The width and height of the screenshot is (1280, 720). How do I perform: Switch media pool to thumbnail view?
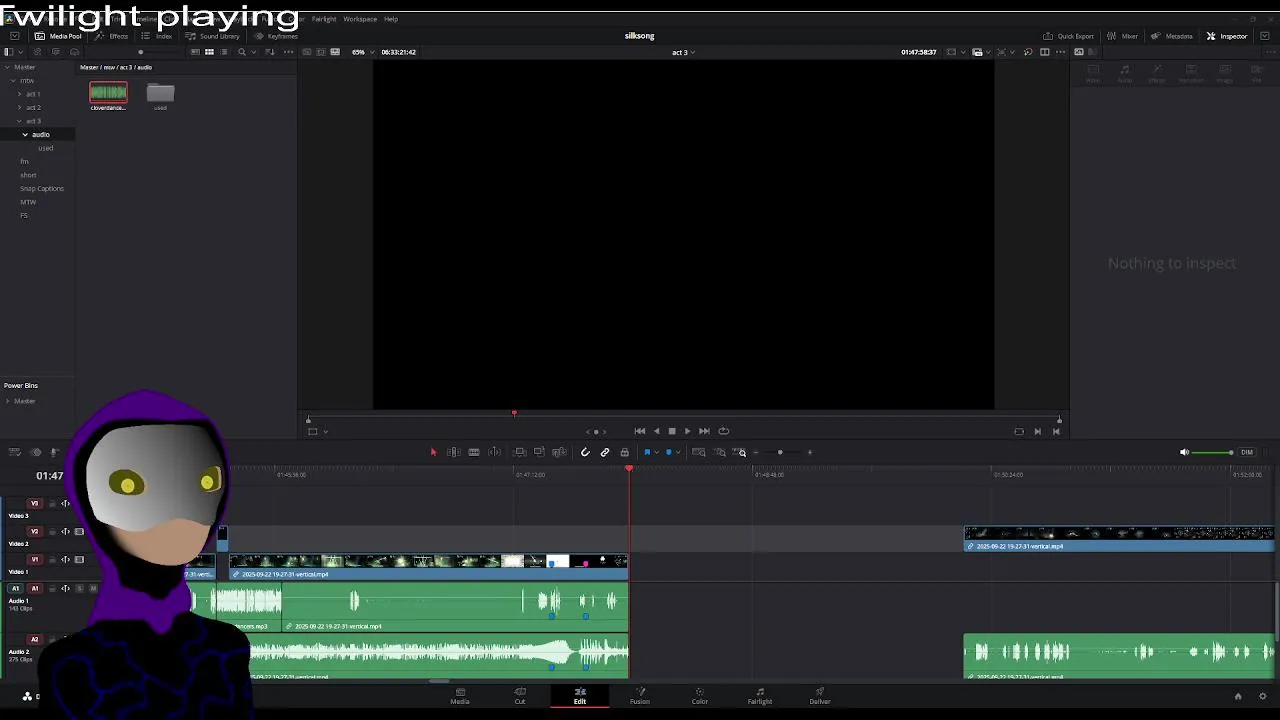[x=209, y=52]
